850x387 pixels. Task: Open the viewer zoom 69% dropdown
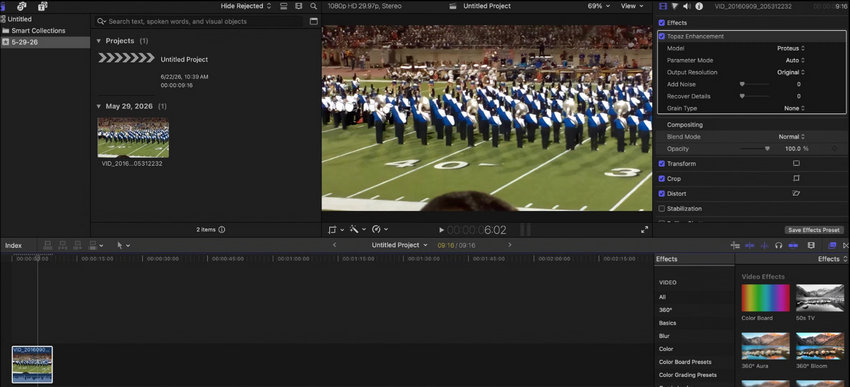[x=598, y=6]
